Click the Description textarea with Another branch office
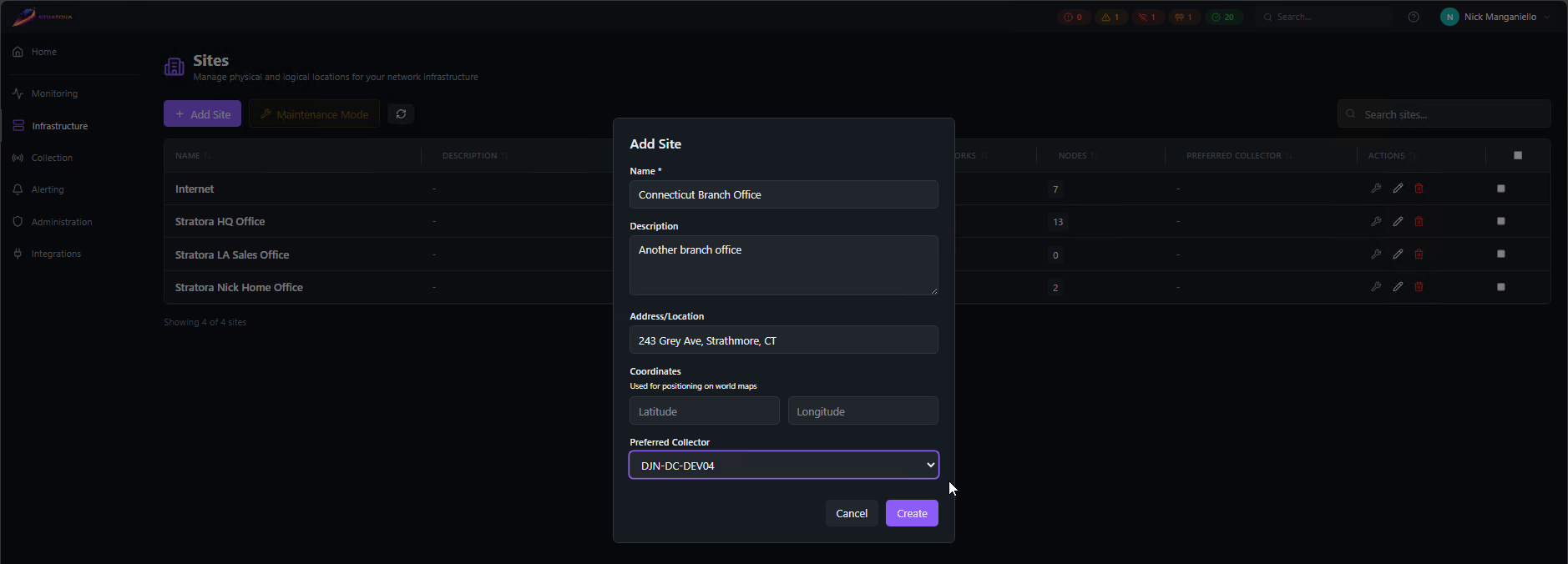This screenshot has height=564, width=1568. 784,265
